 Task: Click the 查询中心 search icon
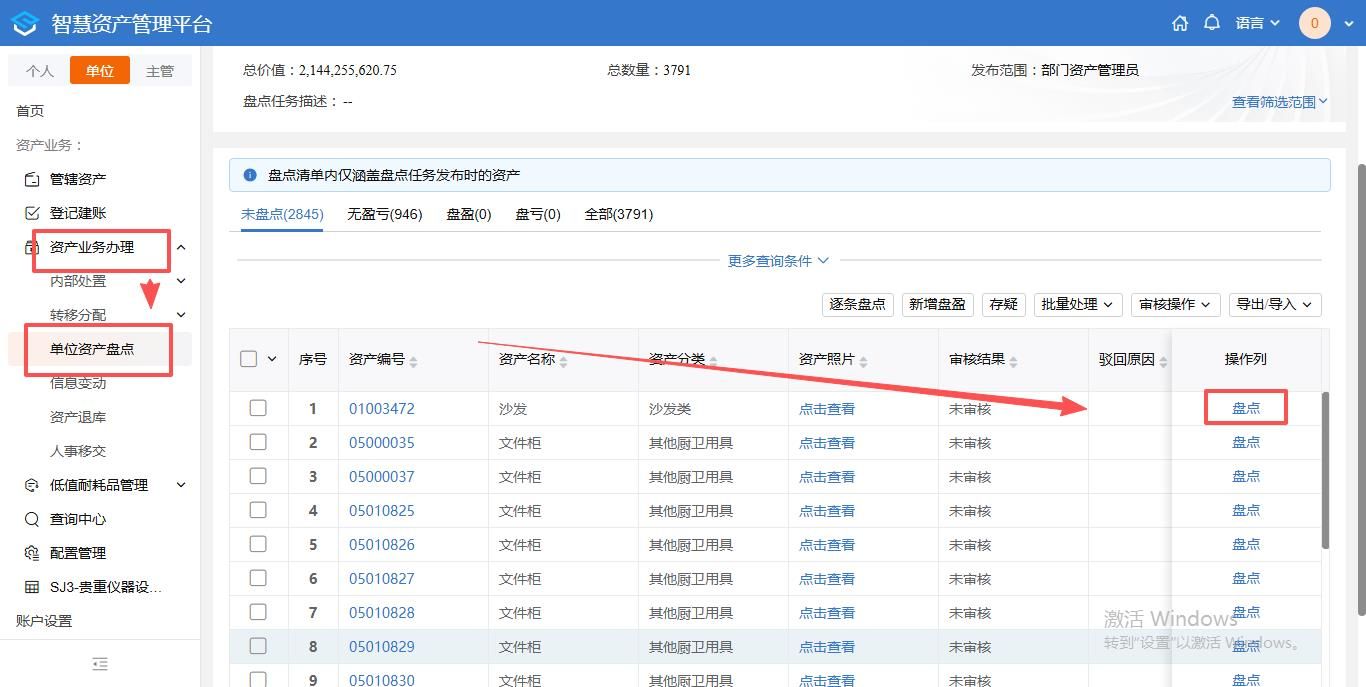pyautogui.click(x=32, y=519)
